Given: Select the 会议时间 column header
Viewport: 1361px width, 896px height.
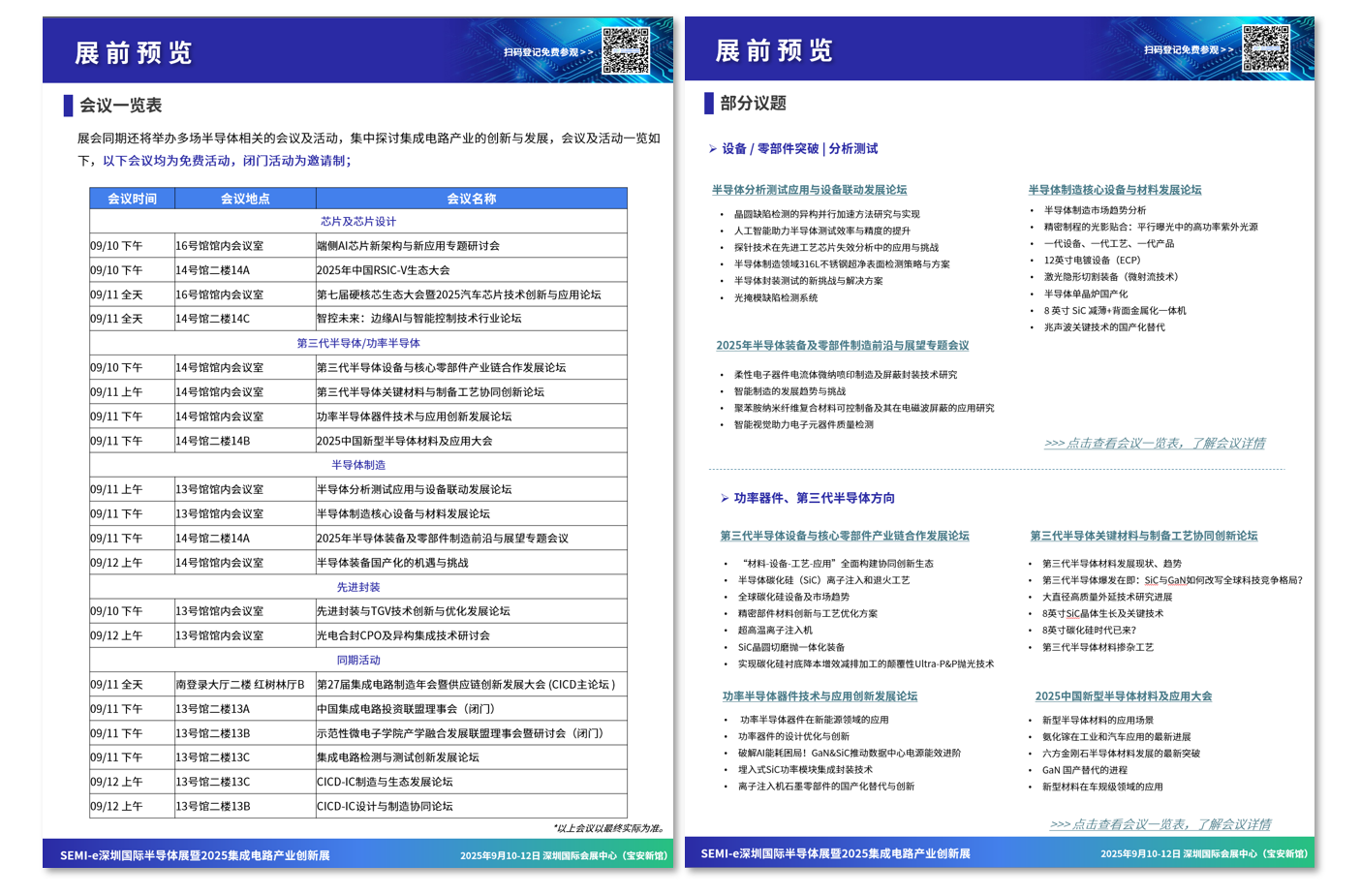Looking at the screenshot, I should 132,199.
